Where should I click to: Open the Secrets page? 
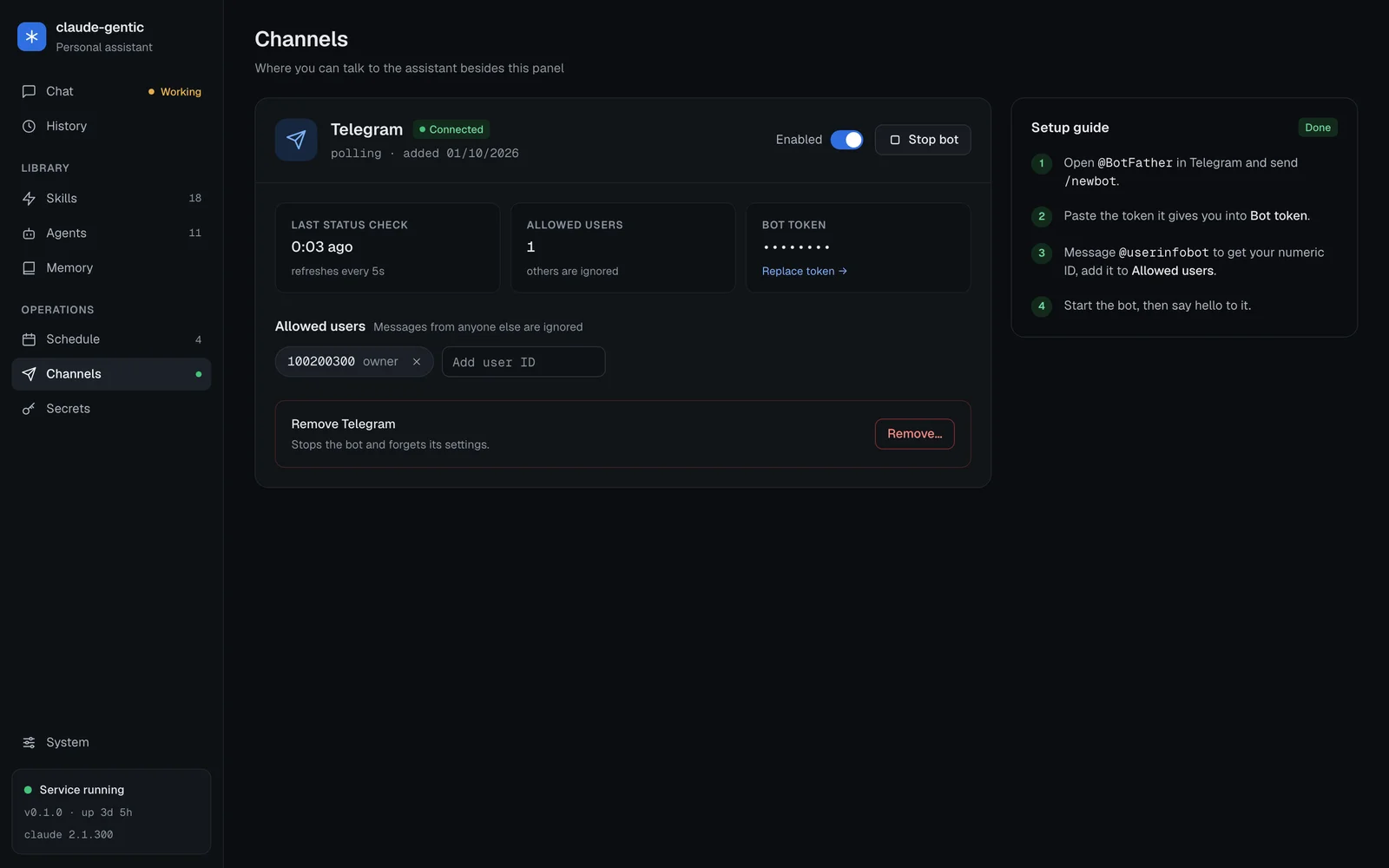click(x=111, y=409)
